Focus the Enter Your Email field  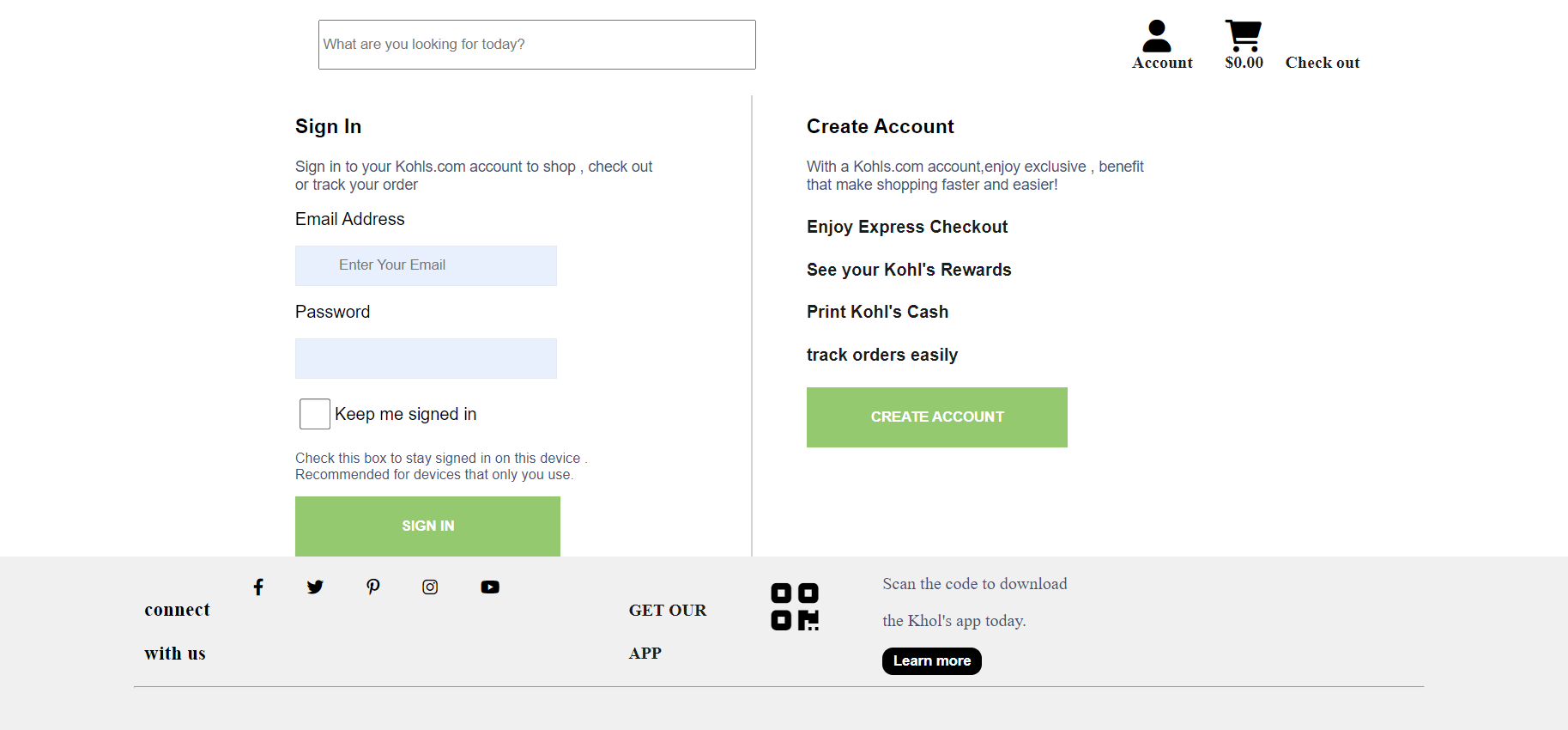click(x=426, y=265)
